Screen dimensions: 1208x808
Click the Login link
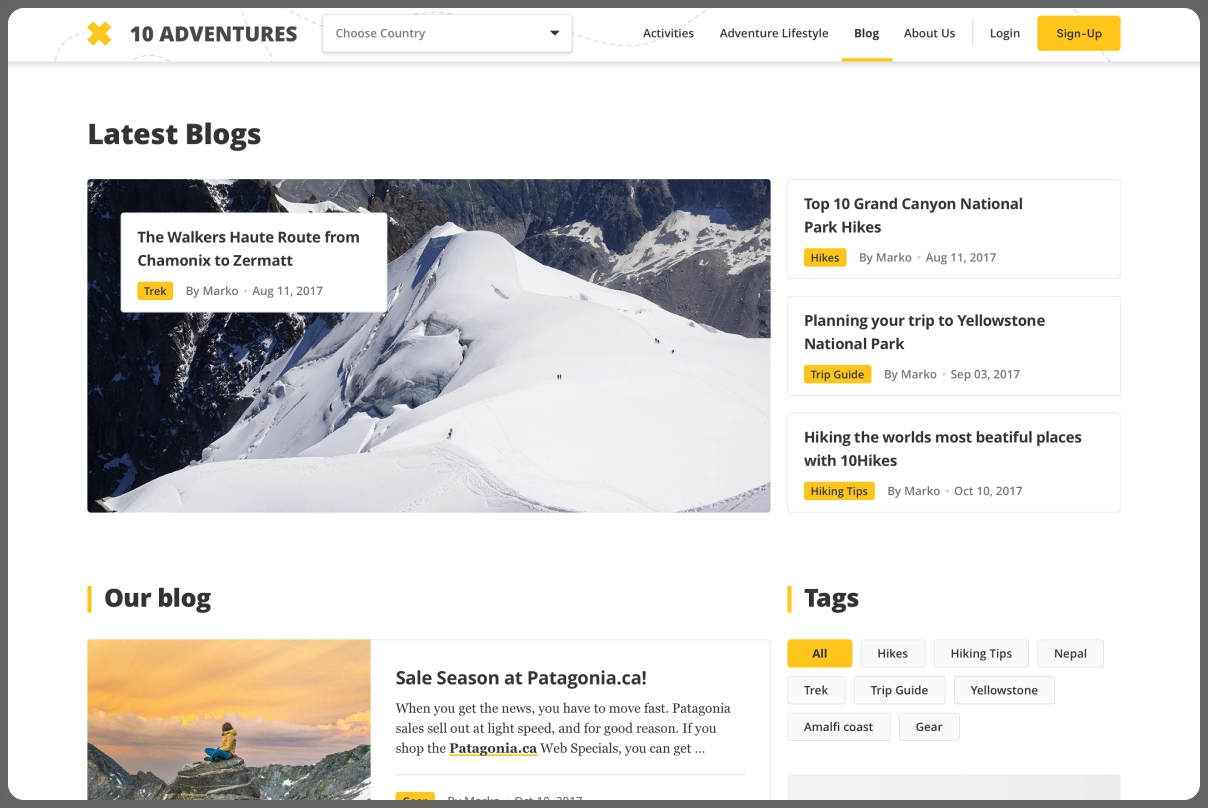click(x=1005, y=33)
